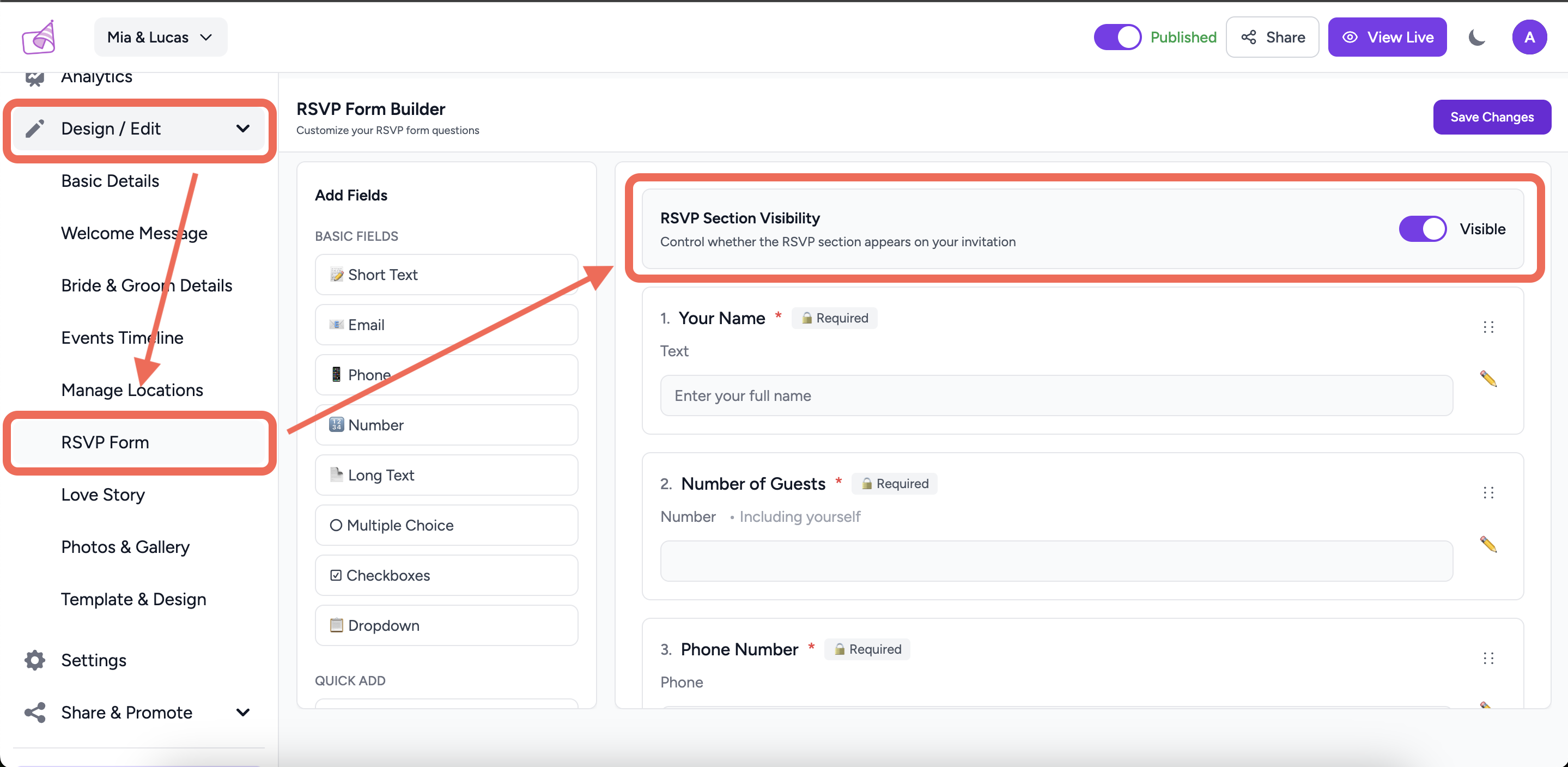
Task: Add a Phone field
Action: tap(446, 374)
